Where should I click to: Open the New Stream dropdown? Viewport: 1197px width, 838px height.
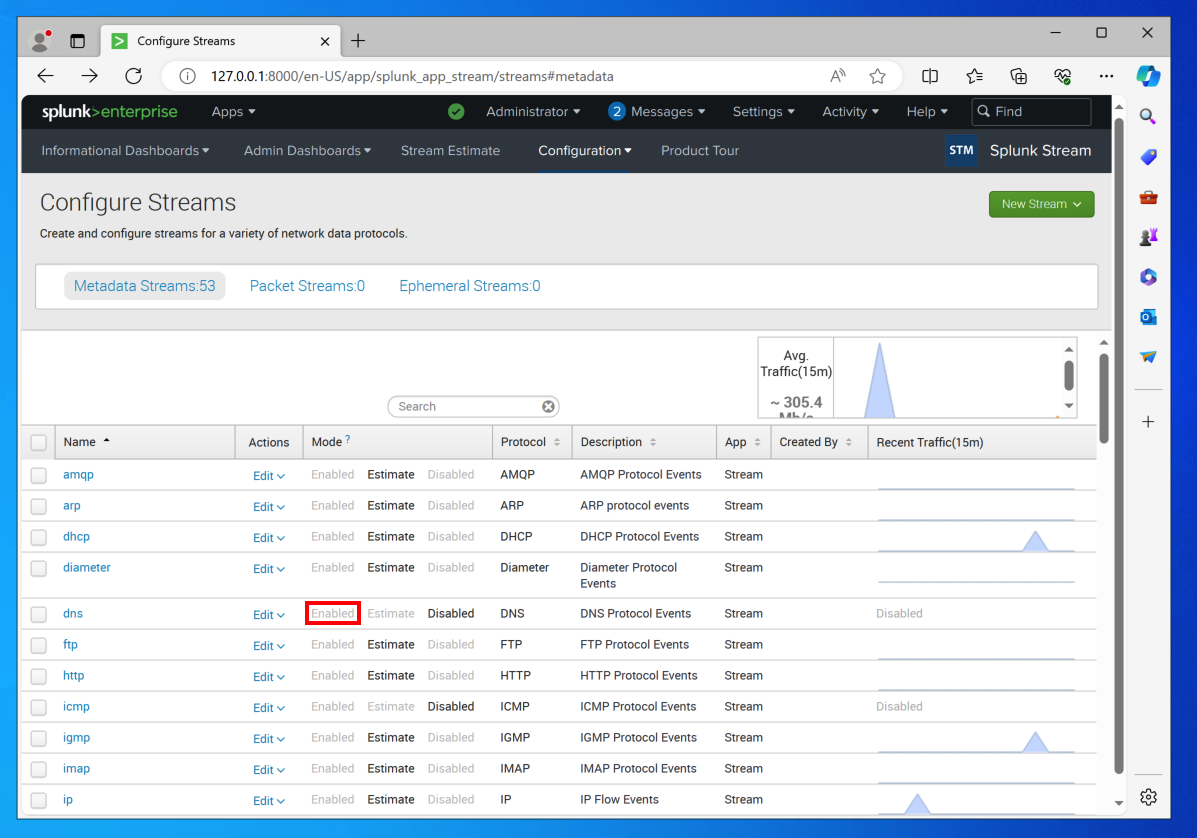coord(1041,204)
